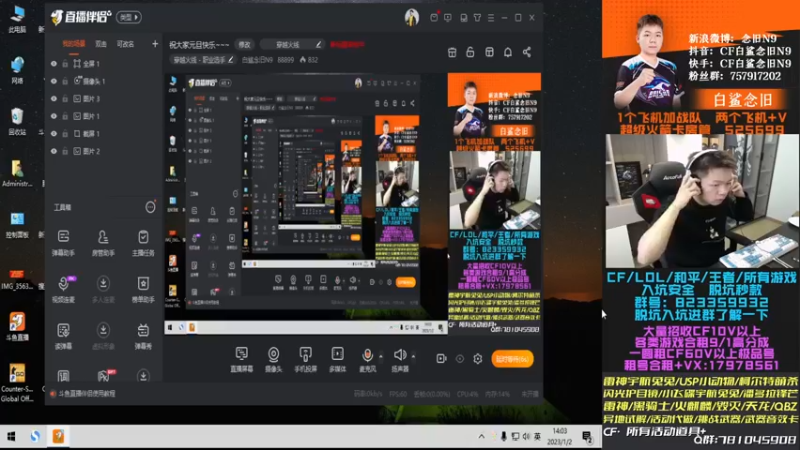Image resolution: width=800 pixels, height=450 pixels.
Task: Open the 弹幕秀 danmaku show tool
Action: (143, 336)
